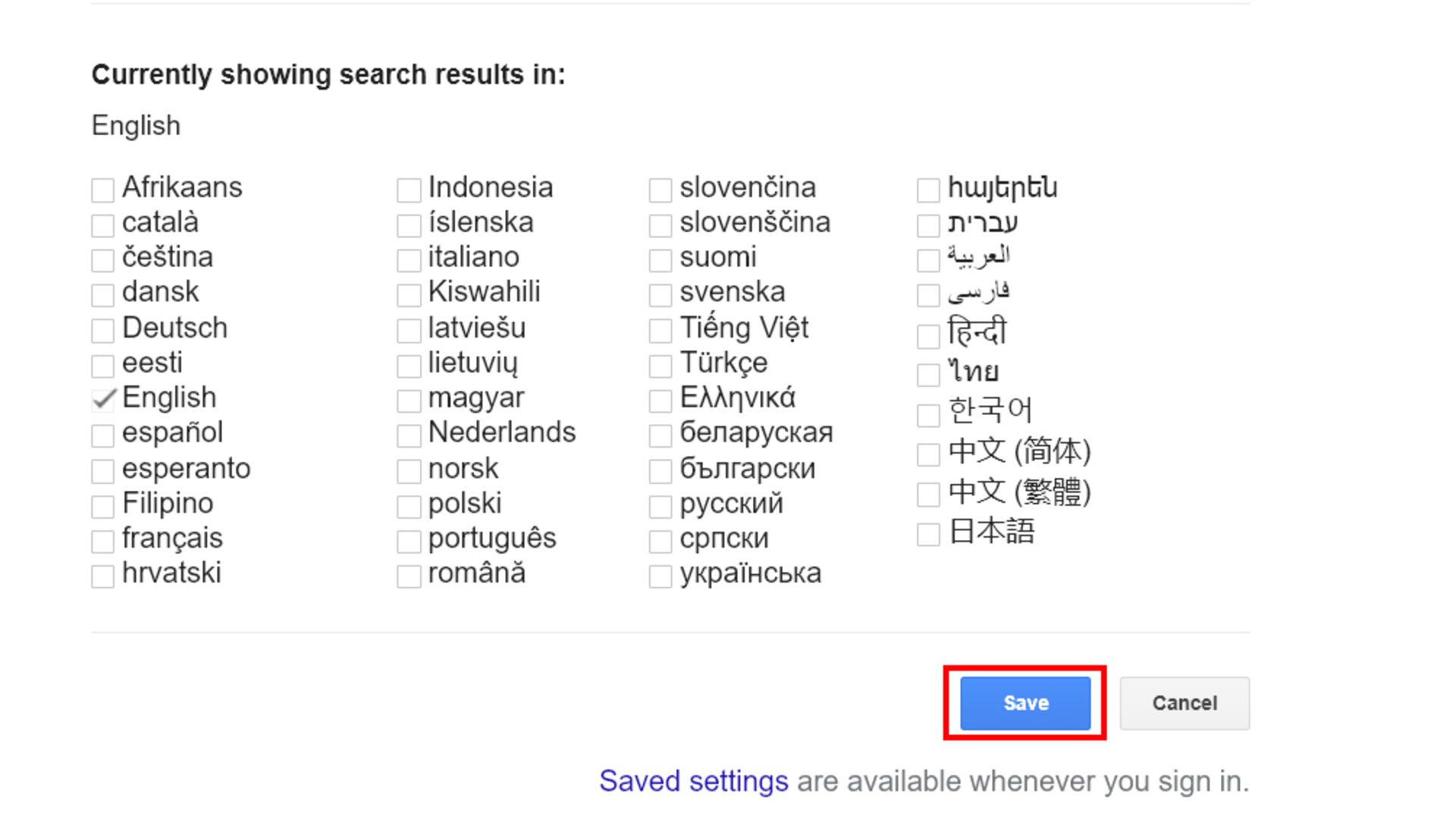Enable the Indonesia checkbox
This screenshot has width=1456, height=839.
click(x=409, y=190)
